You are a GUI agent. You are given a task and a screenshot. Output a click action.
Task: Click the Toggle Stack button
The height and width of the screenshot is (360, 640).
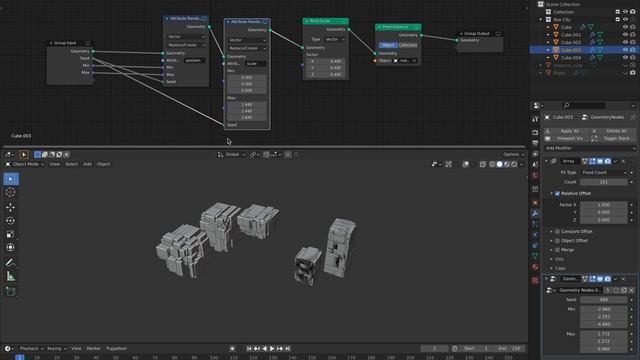coord(613,139)
